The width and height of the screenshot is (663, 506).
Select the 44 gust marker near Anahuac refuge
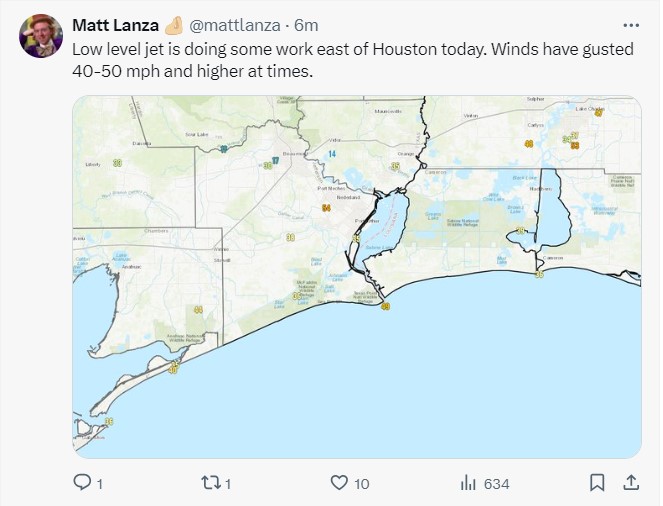(x=198, y=309)
